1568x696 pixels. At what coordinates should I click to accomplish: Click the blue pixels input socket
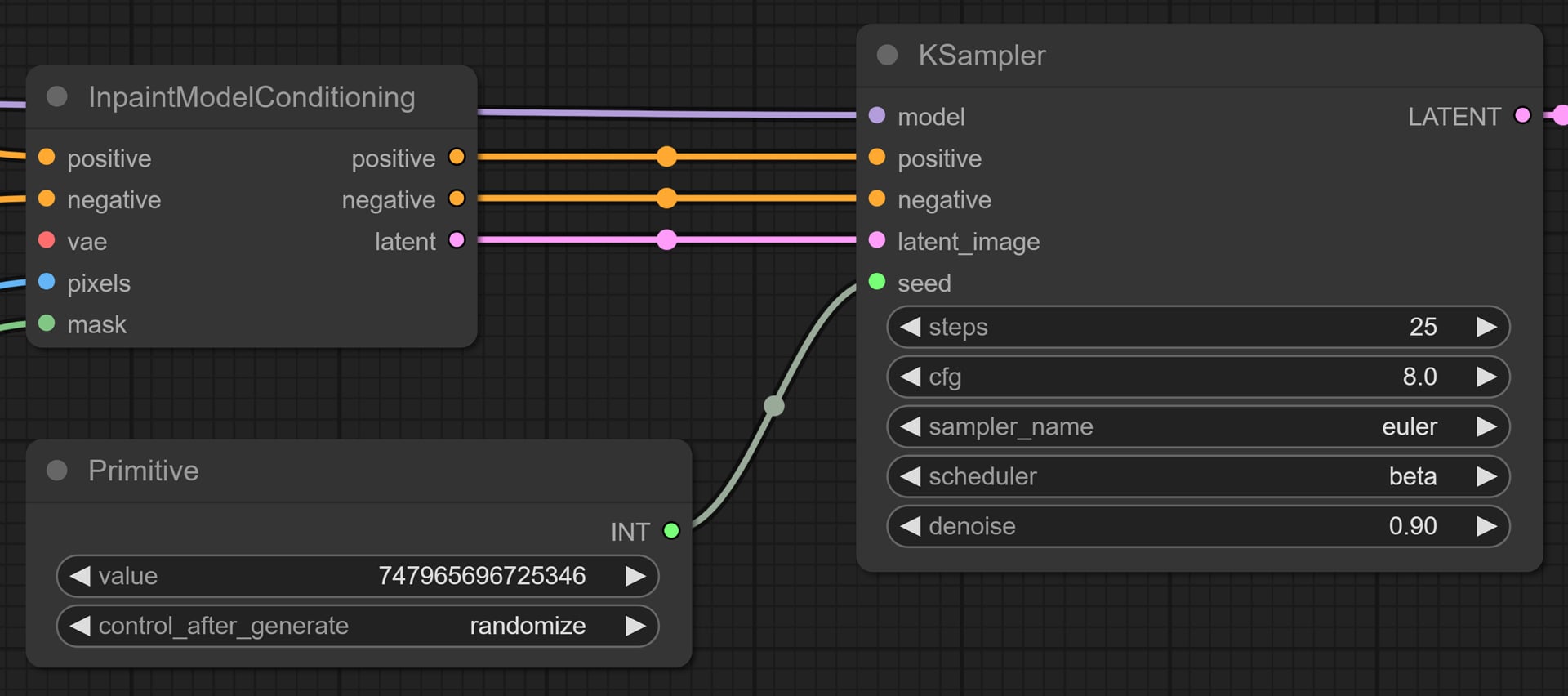pyautogui.click(x=47, y=282)
